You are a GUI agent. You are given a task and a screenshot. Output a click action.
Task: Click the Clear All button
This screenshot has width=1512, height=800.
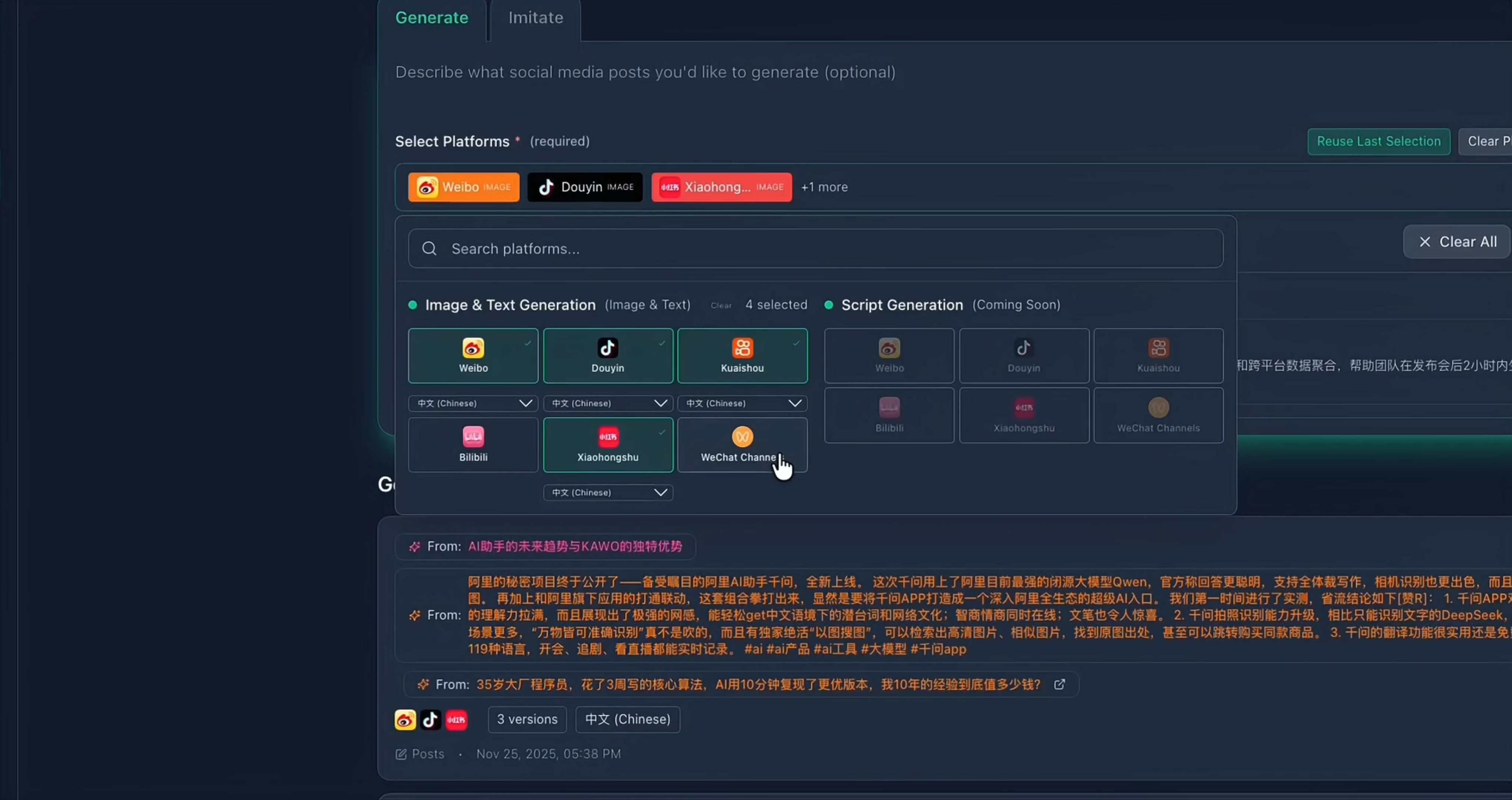click(x=1457, y=242)
